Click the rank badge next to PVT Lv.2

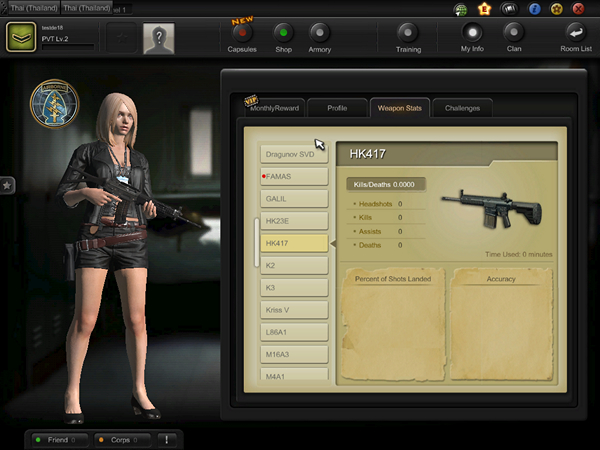(20, 38)
